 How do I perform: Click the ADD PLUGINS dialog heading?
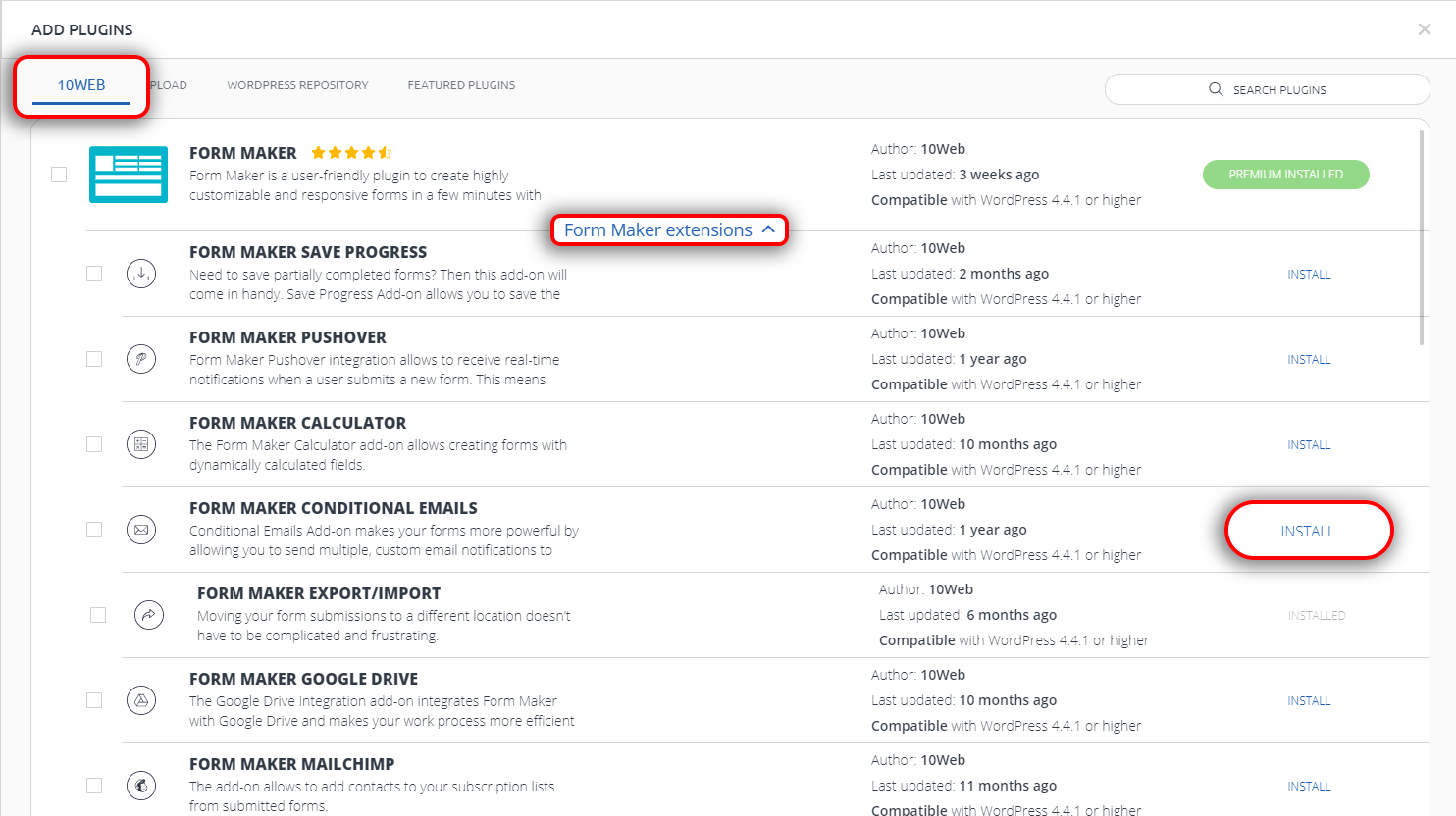(82, 29)
